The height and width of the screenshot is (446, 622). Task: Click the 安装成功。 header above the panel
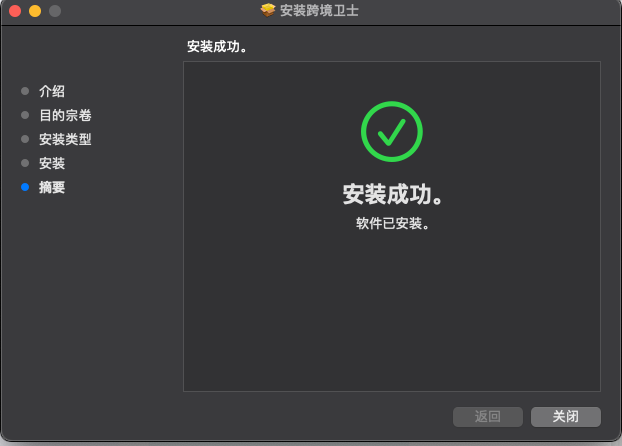point(217,47)
